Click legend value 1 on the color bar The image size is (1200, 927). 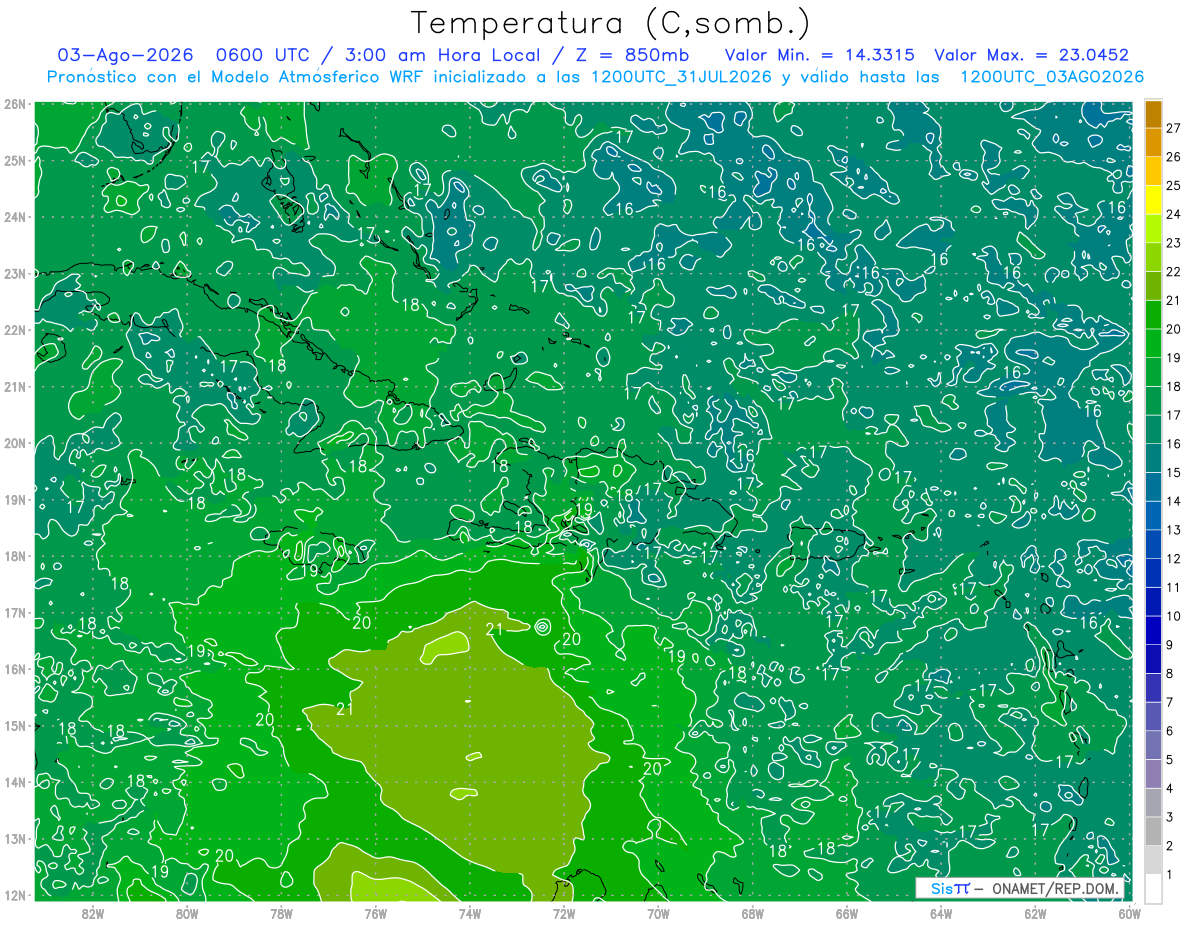click(1171, 875)
